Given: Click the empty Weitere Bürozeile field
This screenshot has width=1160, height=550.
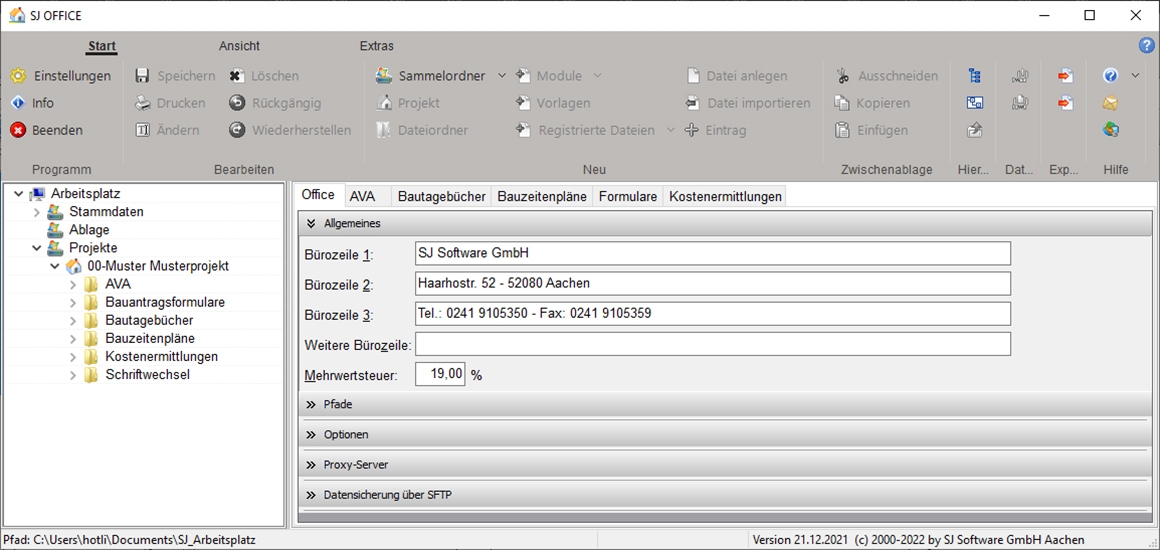Looking at the screenshot, I should pyautogui.click(x=712, y=343).
